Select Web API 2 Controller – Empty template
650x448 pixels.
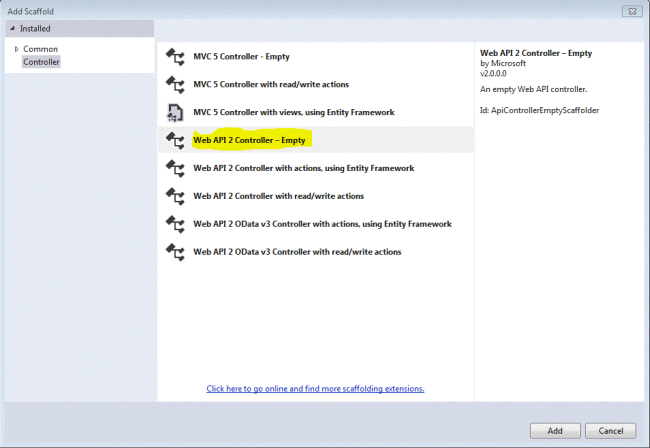[x=315, y=140]
